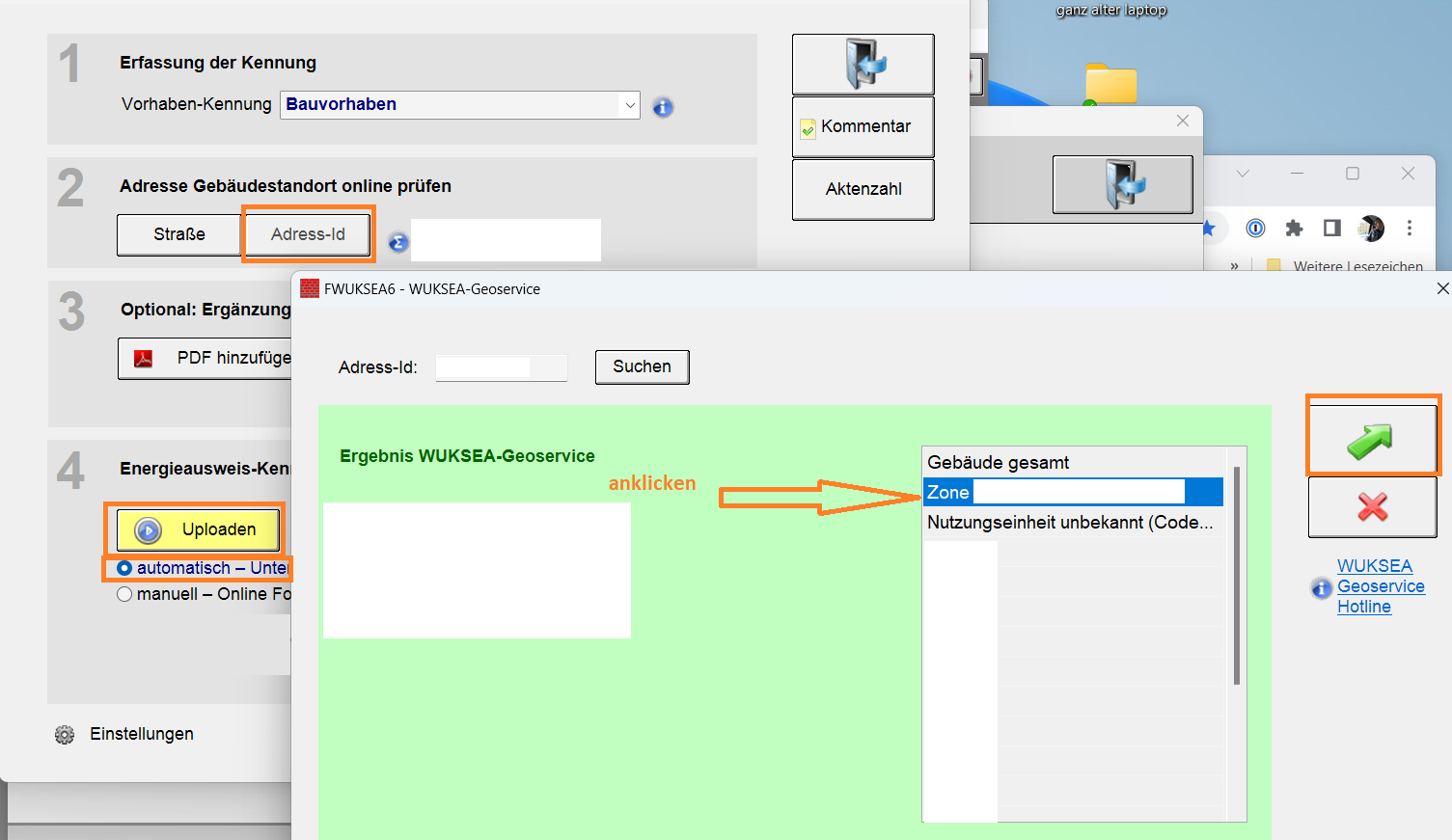Click the Suchen button
1452x840 pixels.
[x=642, y=366]
